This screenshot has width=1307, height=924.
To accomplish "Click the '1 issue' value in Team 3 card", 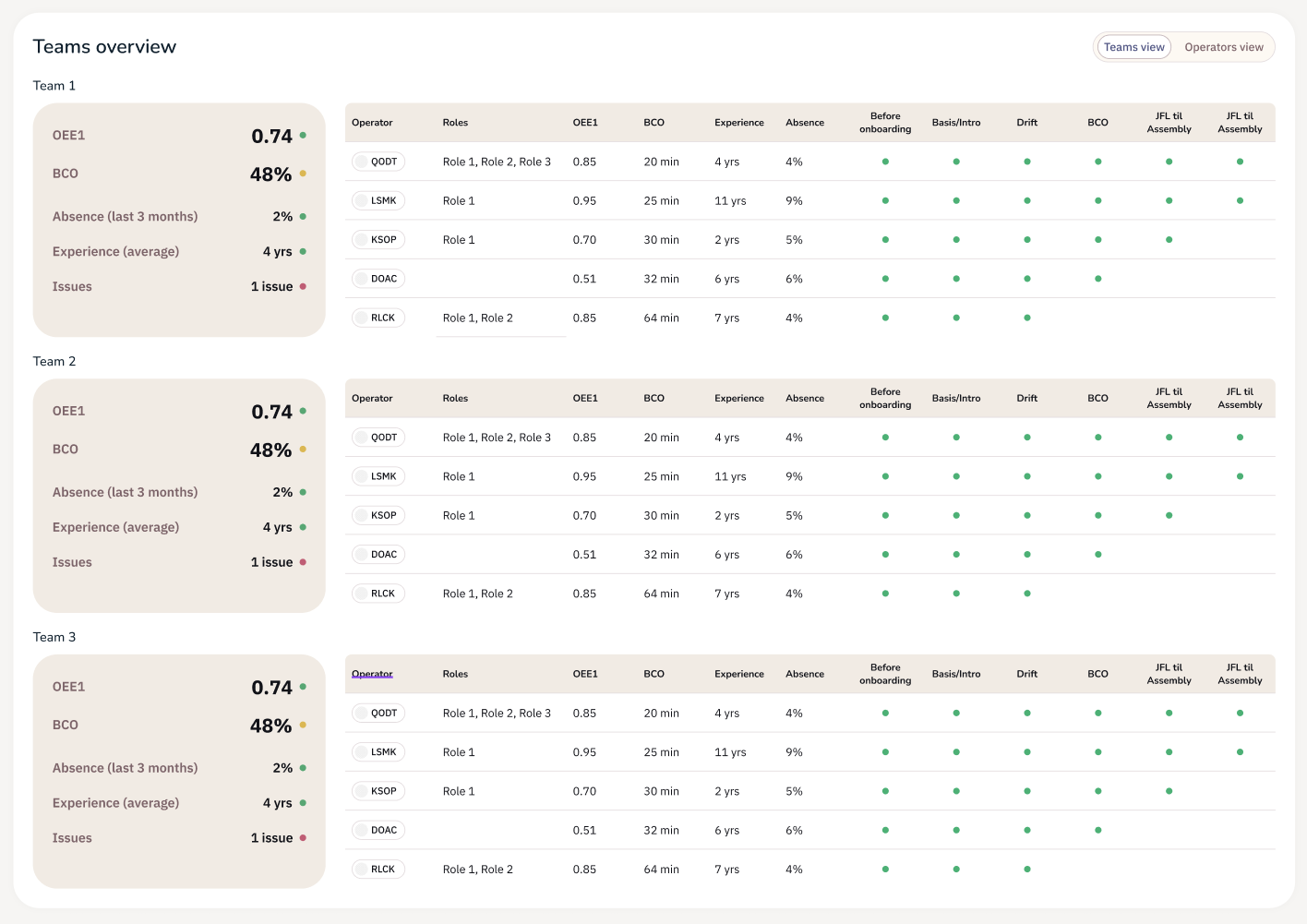I will tap(271, 838).
